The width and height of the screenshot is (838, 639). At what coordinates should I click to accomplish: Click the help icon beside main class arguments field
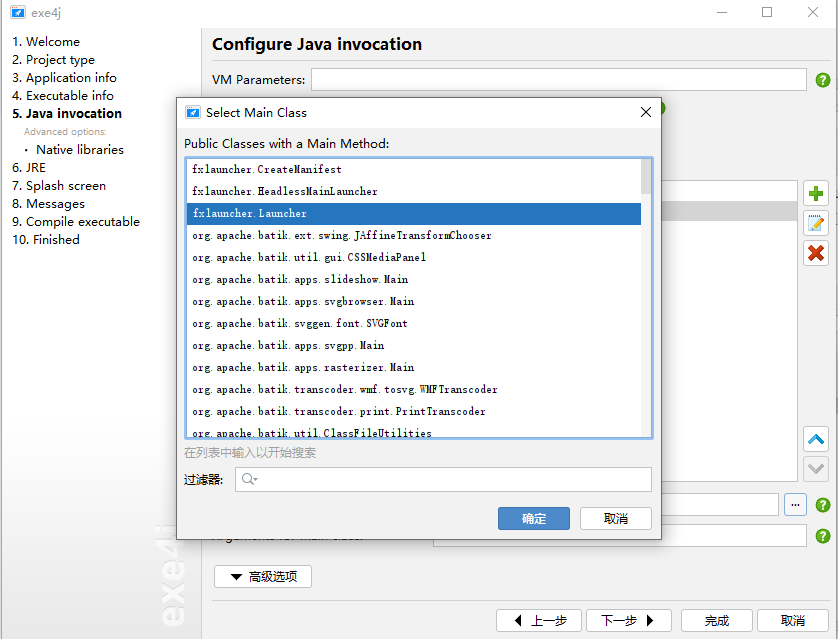pos(823,536)
